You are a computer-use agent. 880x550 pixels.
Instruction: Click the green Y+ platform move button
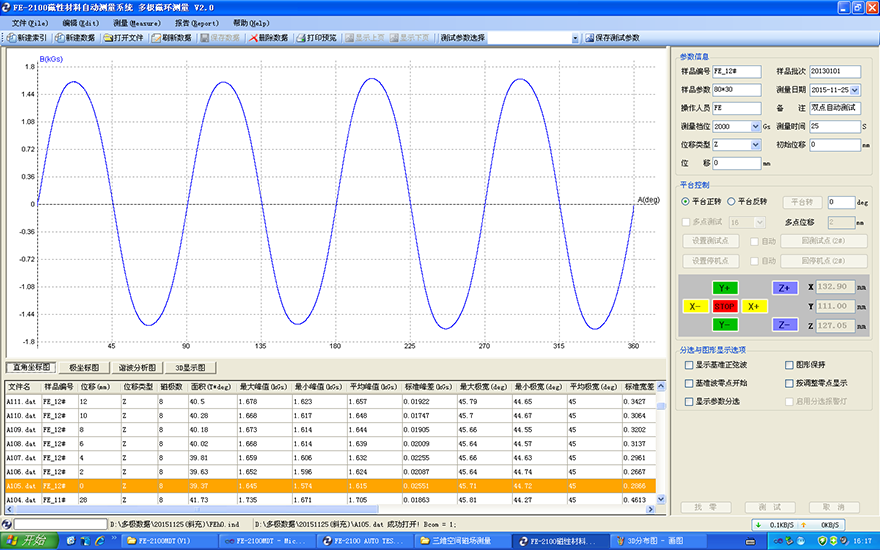point(725,288)
